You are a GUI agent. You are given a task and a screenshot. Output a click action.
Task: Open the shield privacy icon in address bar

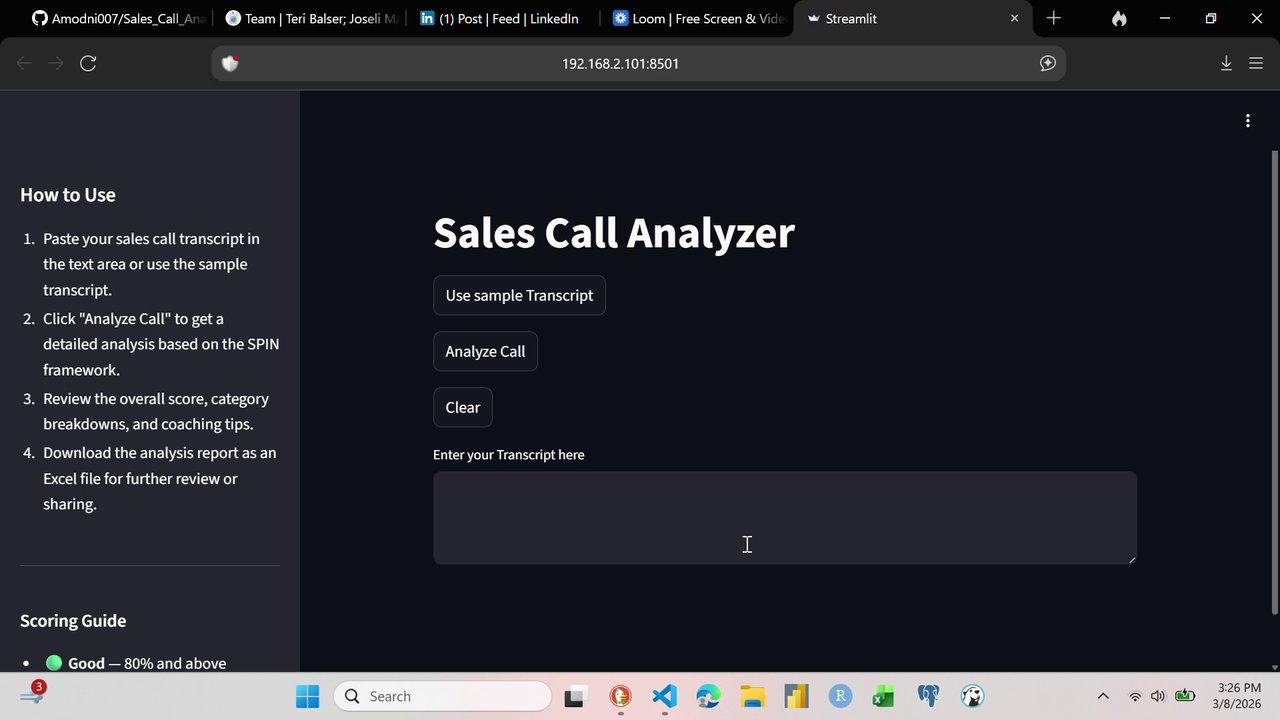point(230,63)
